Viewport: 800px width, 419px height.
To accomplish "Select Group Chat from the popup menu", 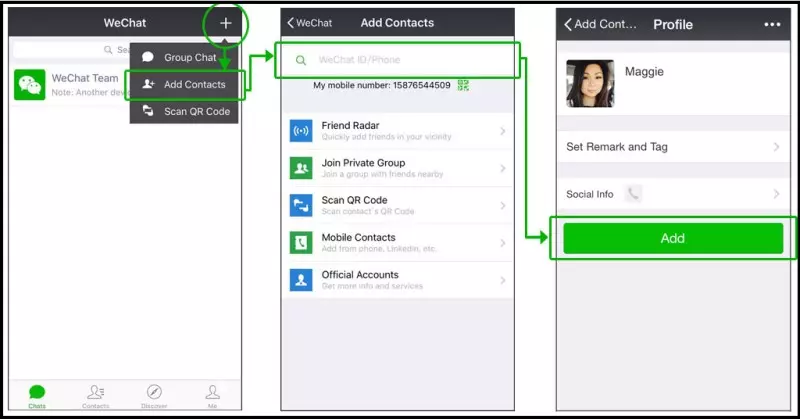I will [x=184, y=57].
